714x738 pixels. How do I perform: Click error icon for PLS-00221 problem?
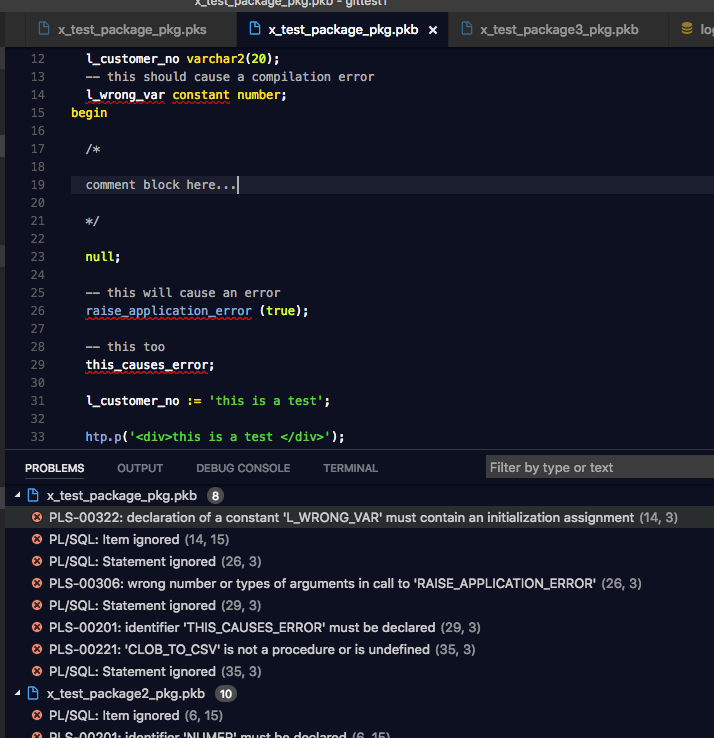tap(37, 649)
